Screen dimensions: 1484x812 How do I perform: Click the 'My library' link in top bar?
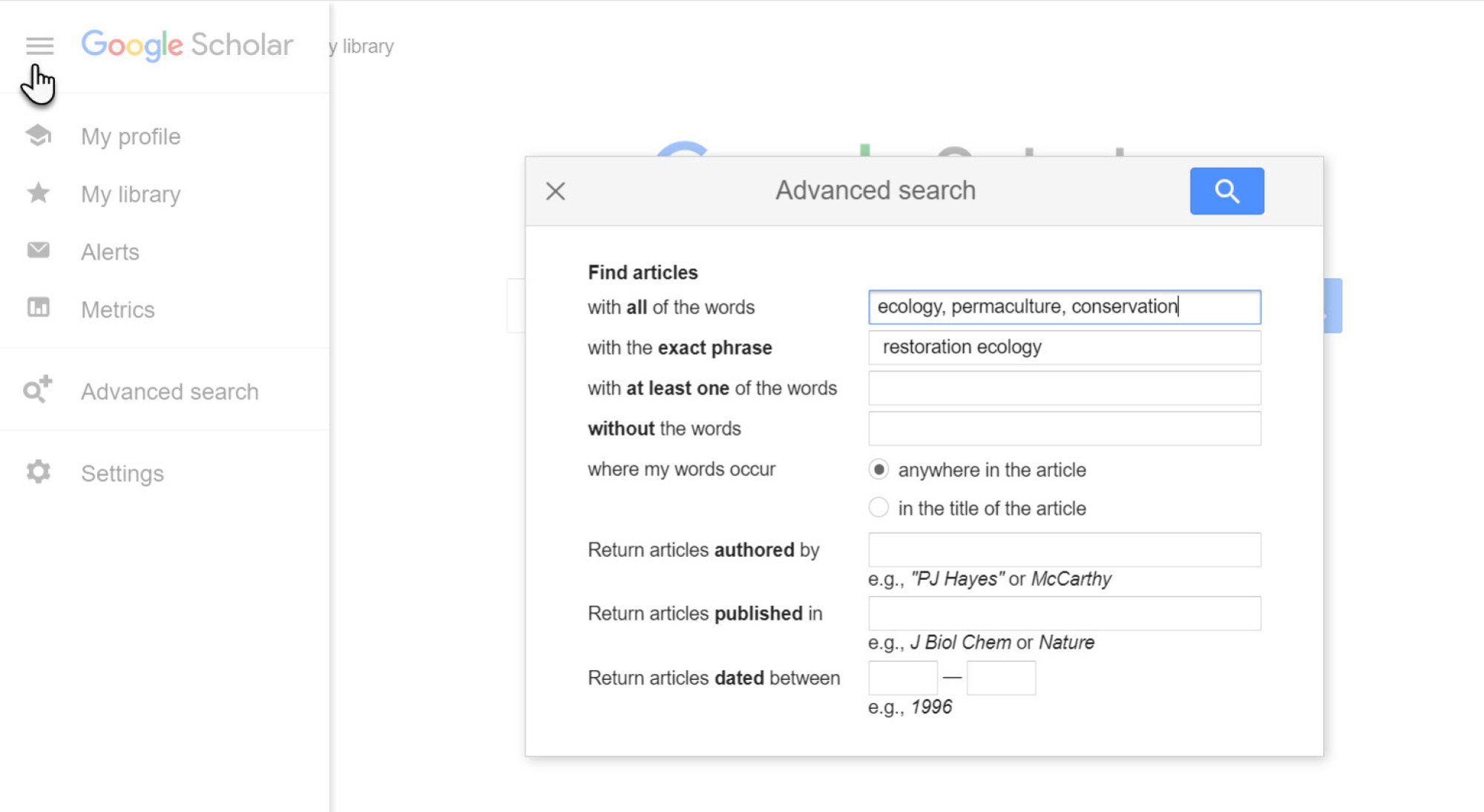(362, 47)
